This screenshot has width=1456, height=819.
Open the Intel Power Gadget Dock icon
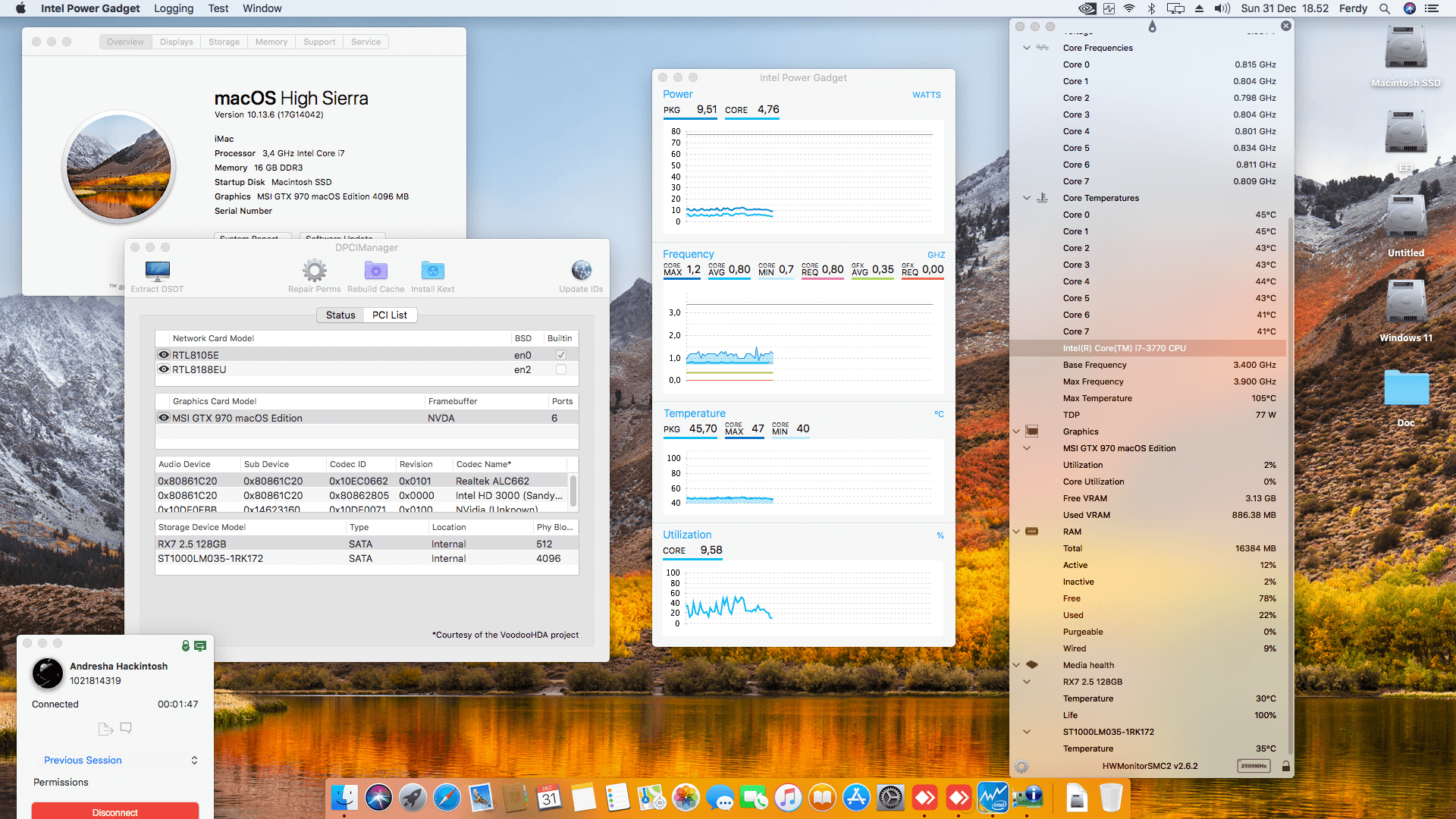[993, 798]
